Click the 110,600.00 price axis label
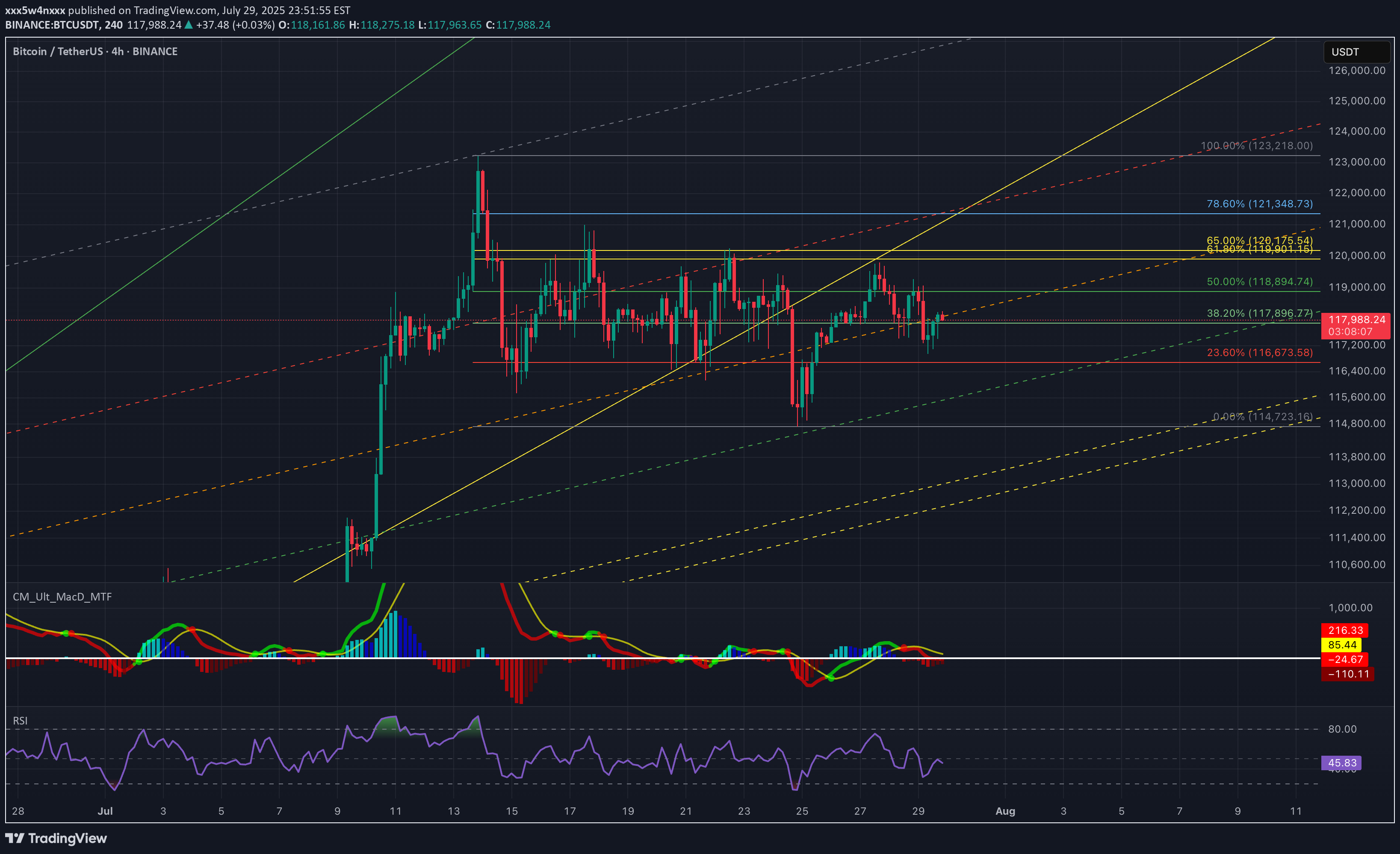 pos(1357,564)
